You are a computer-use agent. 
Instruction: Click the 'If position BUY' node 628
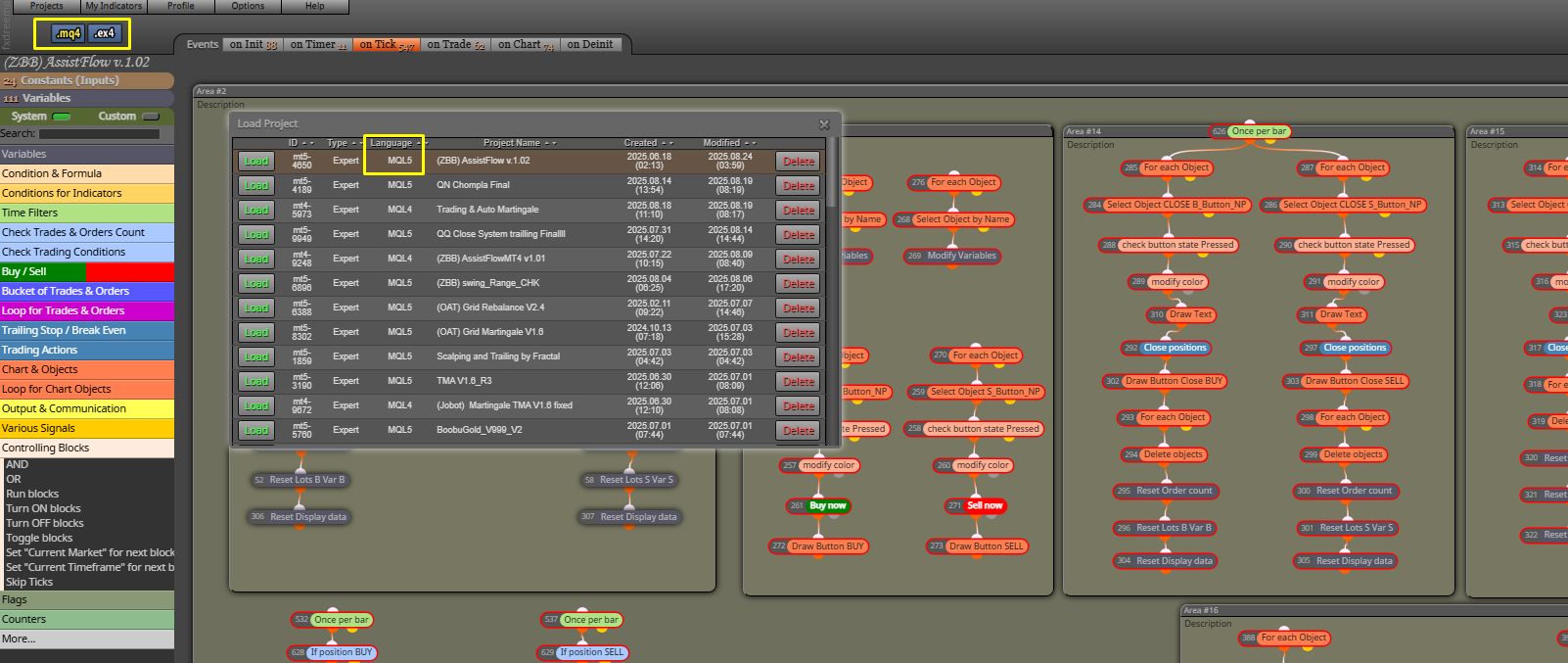[x=333, y=652]
